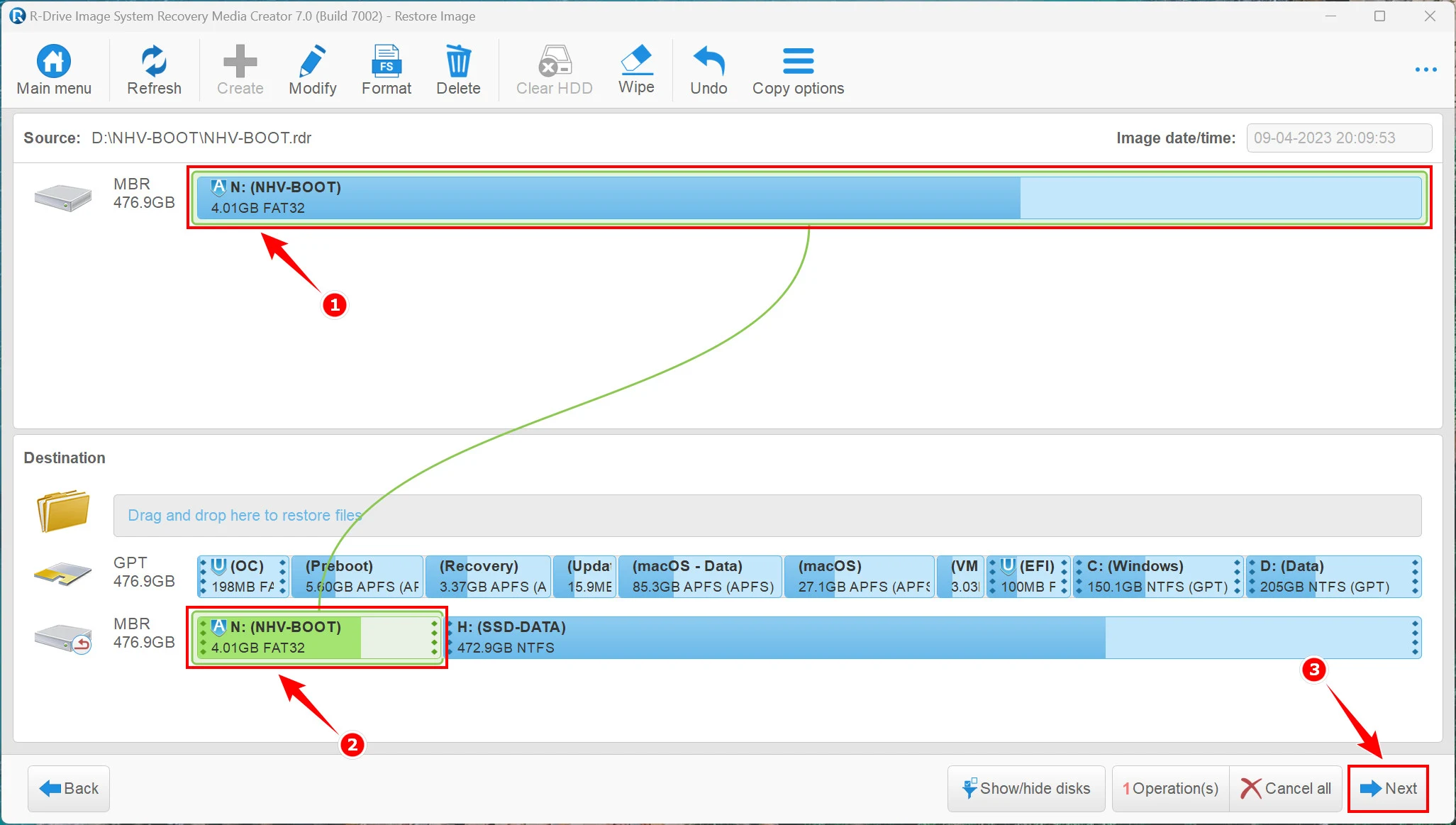Select the D: (Data) 205GB partition

point(1334,577)
